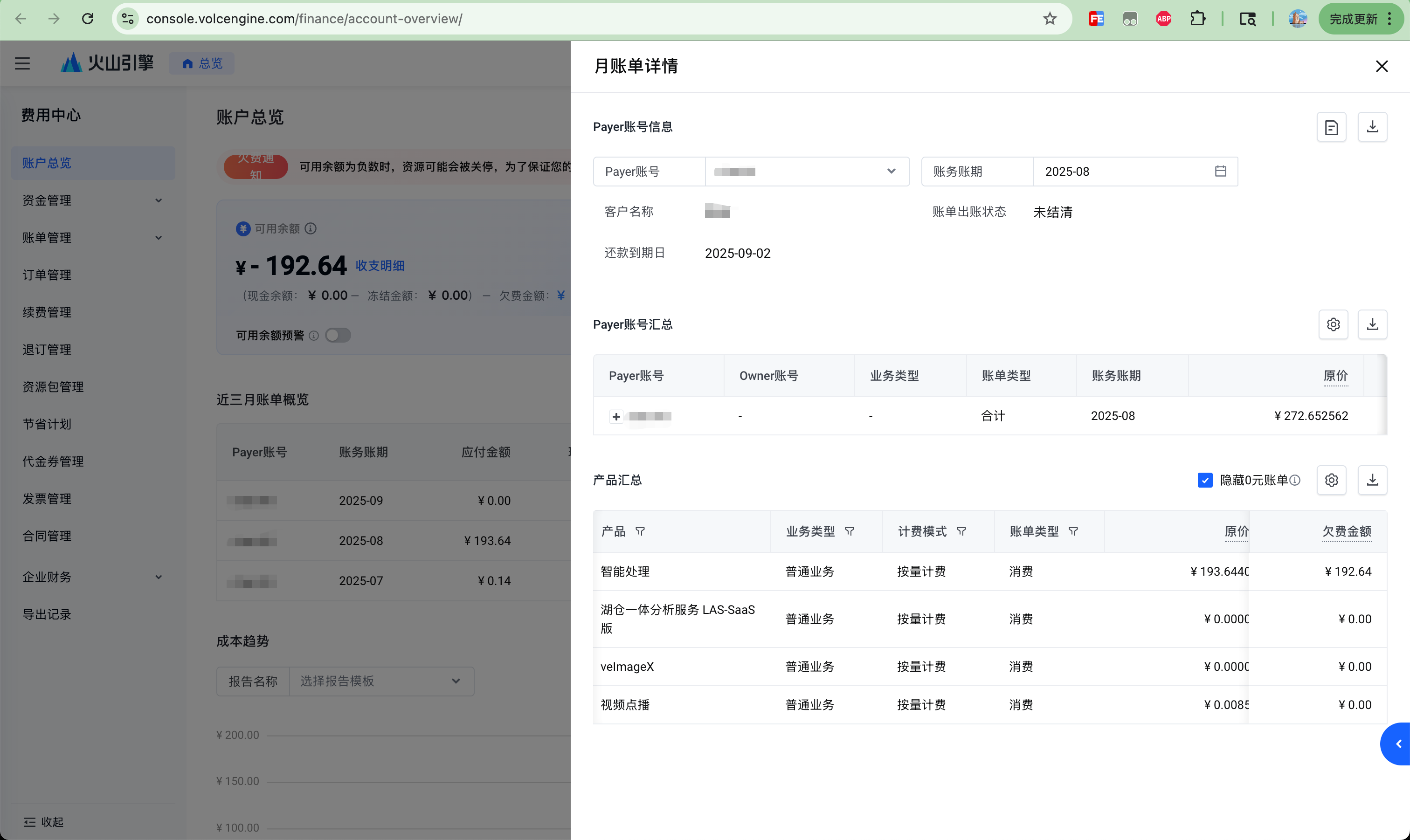Viewport: 1410px width, 840px height.
Task: Toggle the 可用余额预警 switch
Action: pos(338,335)
